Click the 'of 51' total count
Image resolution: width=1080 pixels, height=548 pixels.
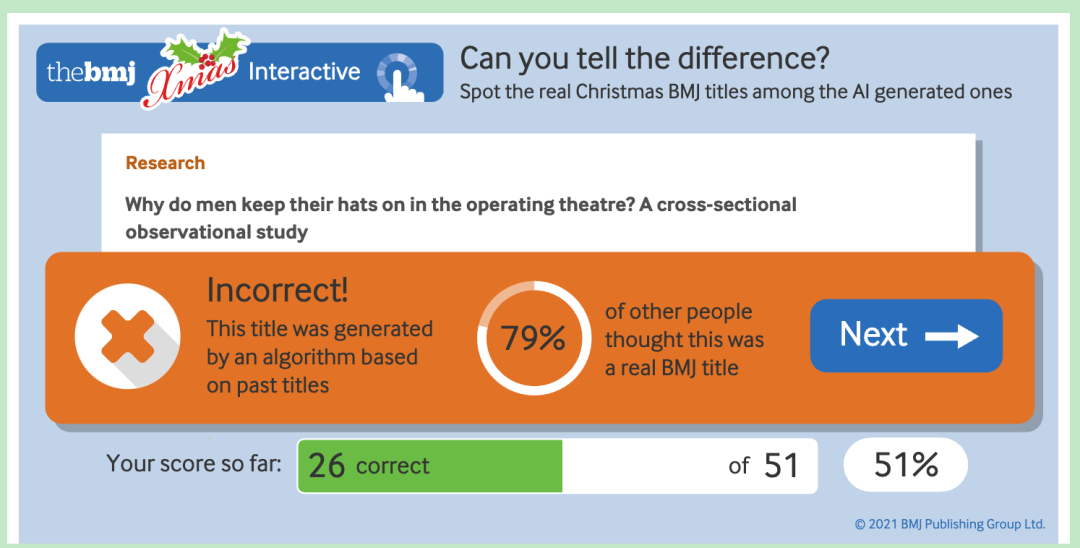[x=763, y=466]
